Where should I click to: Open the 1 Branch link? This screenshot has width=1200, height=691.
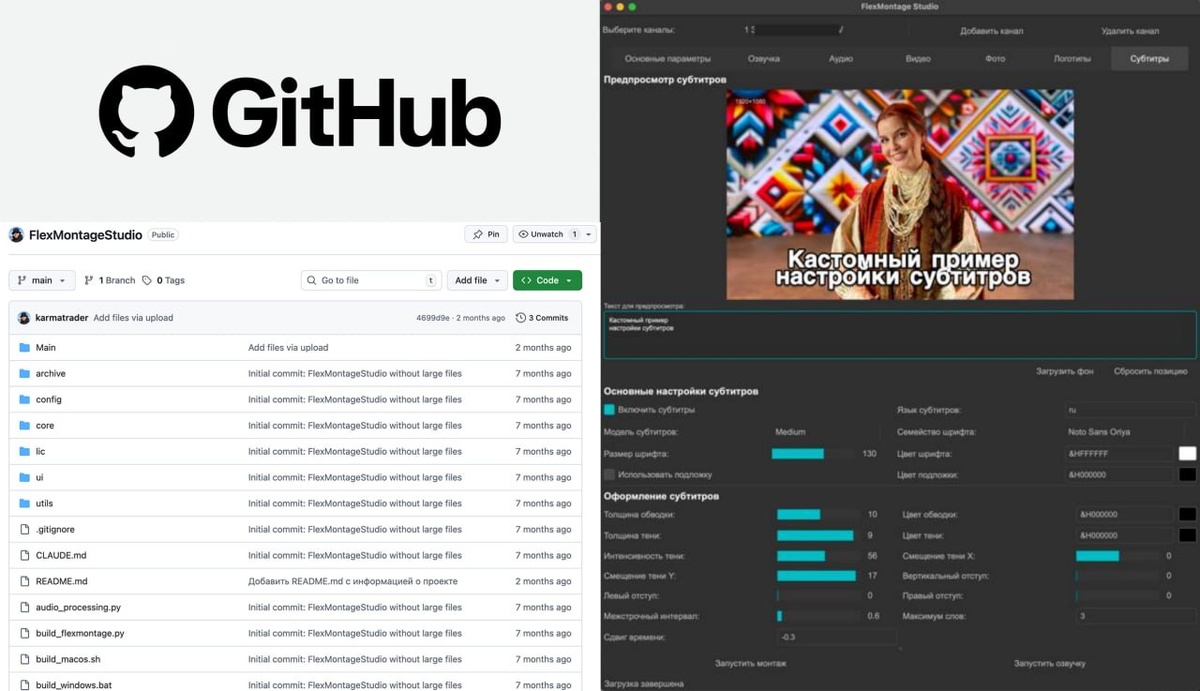point(110,281)
